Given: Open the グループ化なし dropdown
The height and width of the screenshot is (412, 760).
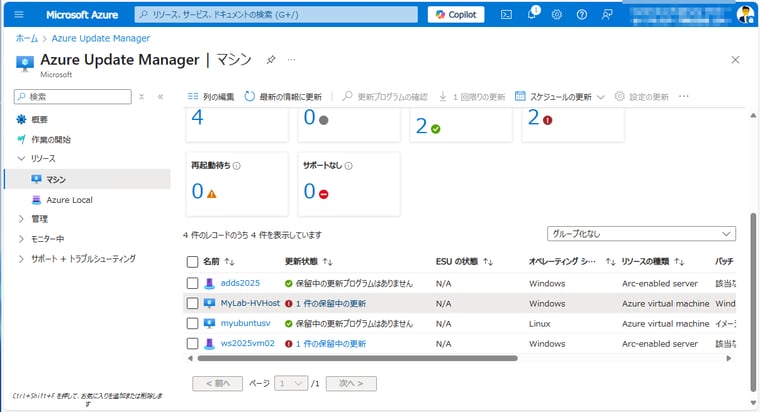Looking at the screenshot, I should point(641,234).
